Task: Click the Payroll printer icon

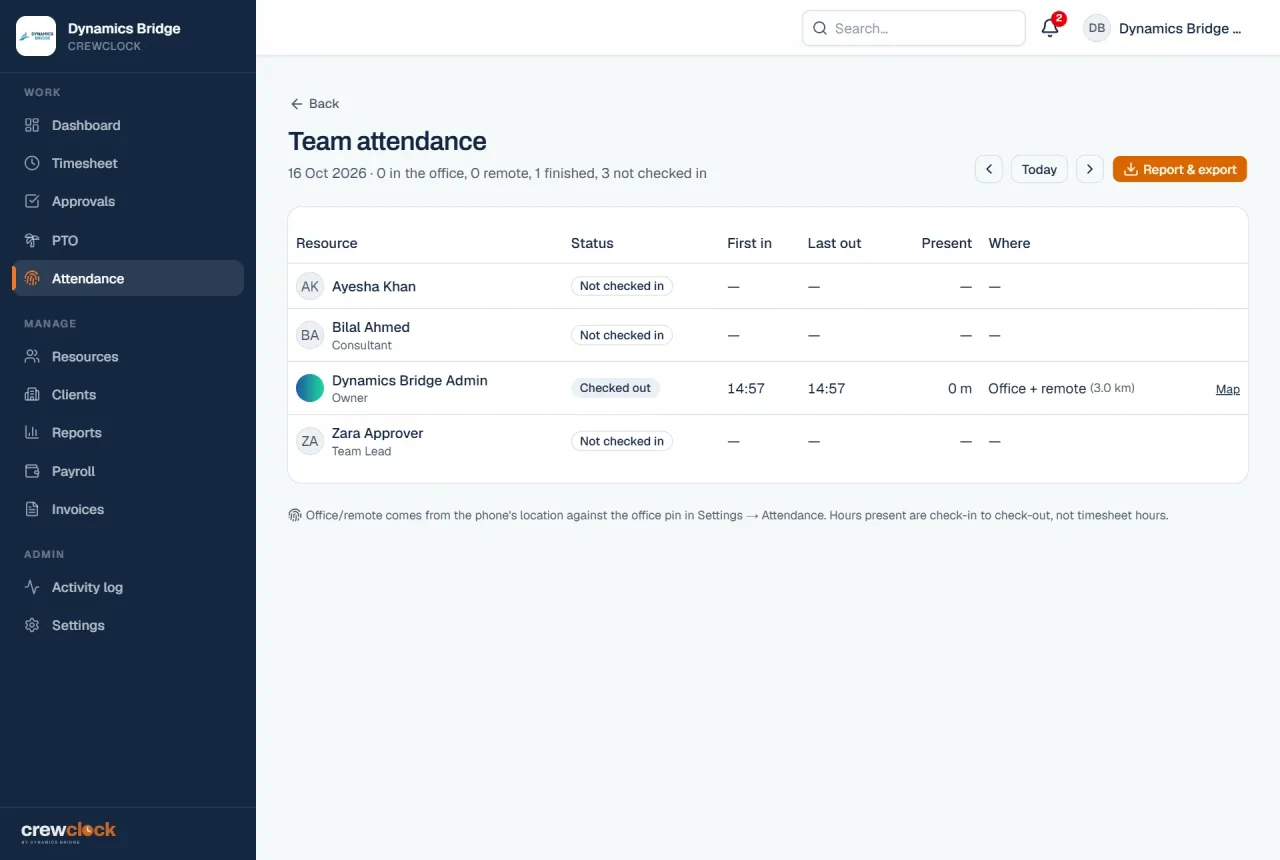Action: pos(32,471)
